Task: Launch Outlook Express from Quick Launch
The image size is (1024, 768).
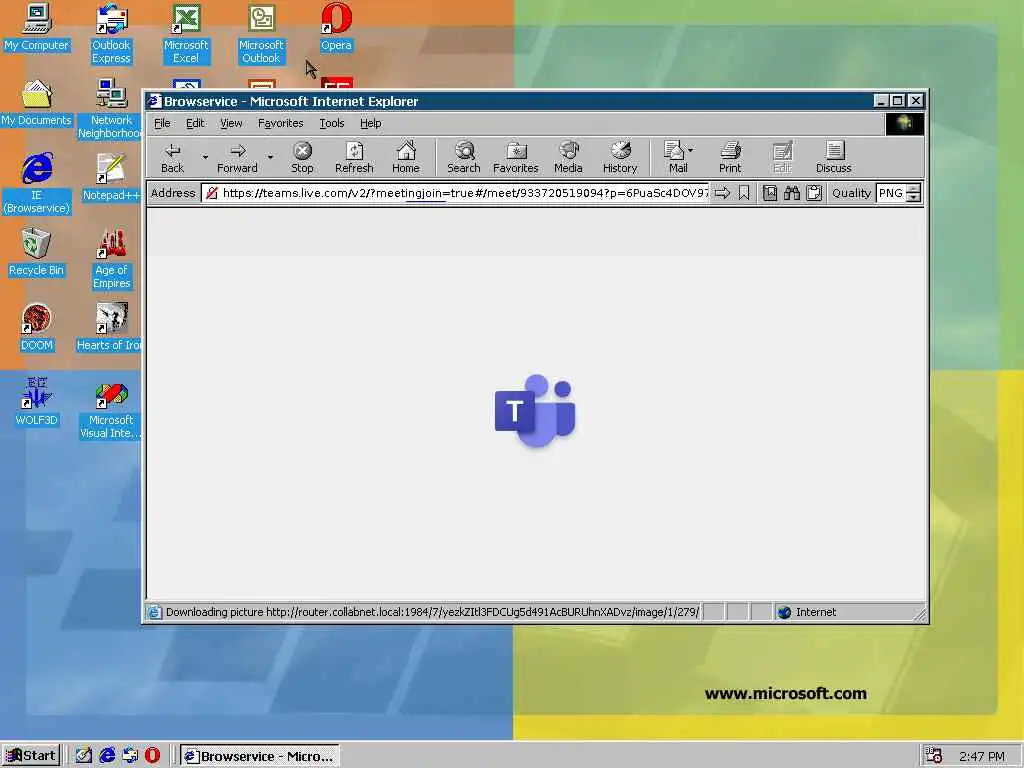Action: tap(130, 756)
